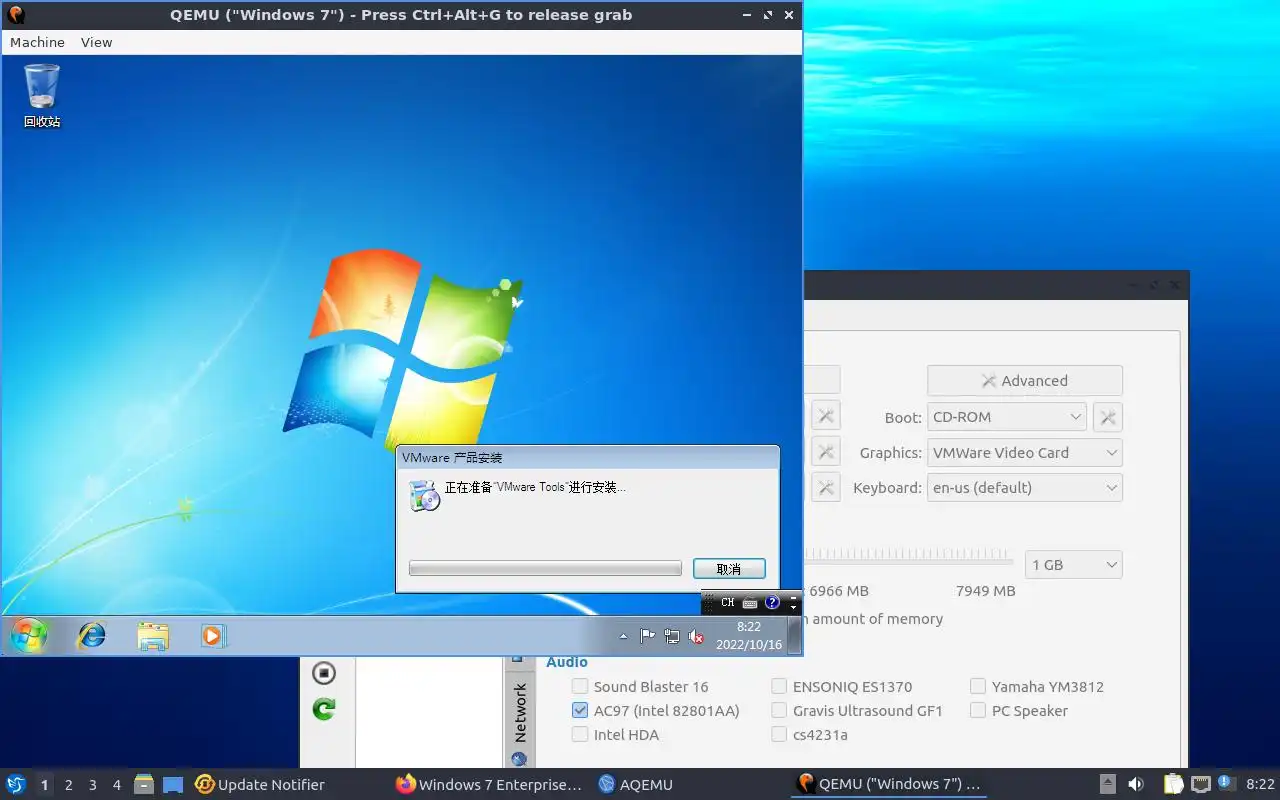Switch to workspace 4 in the bottom panel
1280x800 pixels.
pyautogui.click(x=117, y=785)
